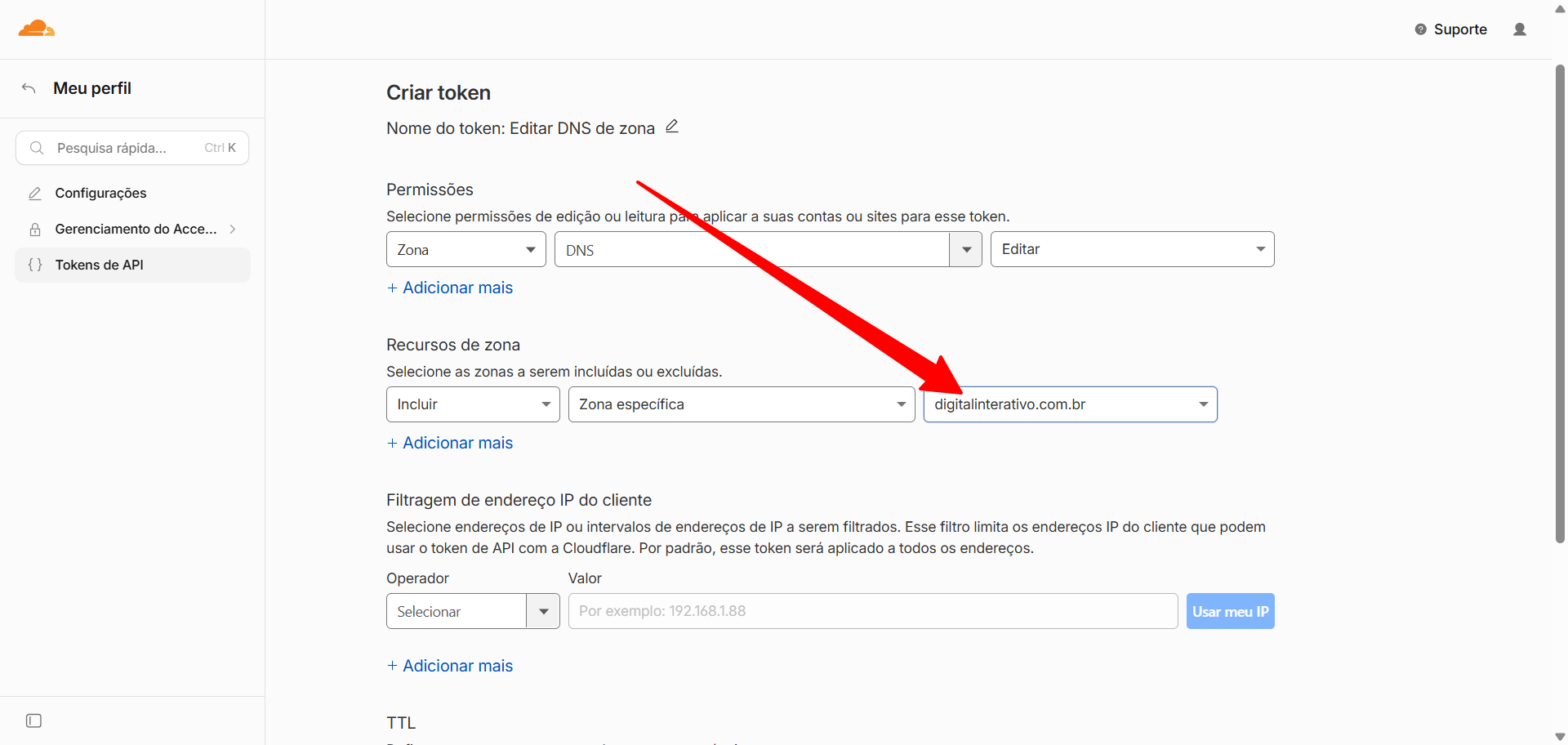The width and height of the screenshot is (1568, 745).
Task: Click the Cloudflare logo
Action: pyautogui.click(x=36, y=29)
